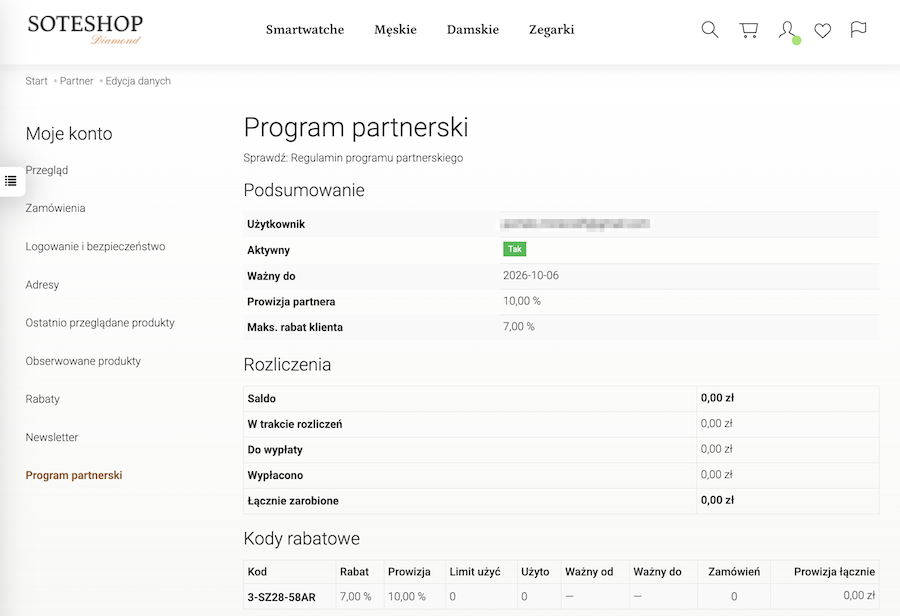Click the Ważny do column header
The image size is (900, 616).
tap(657, 572)
